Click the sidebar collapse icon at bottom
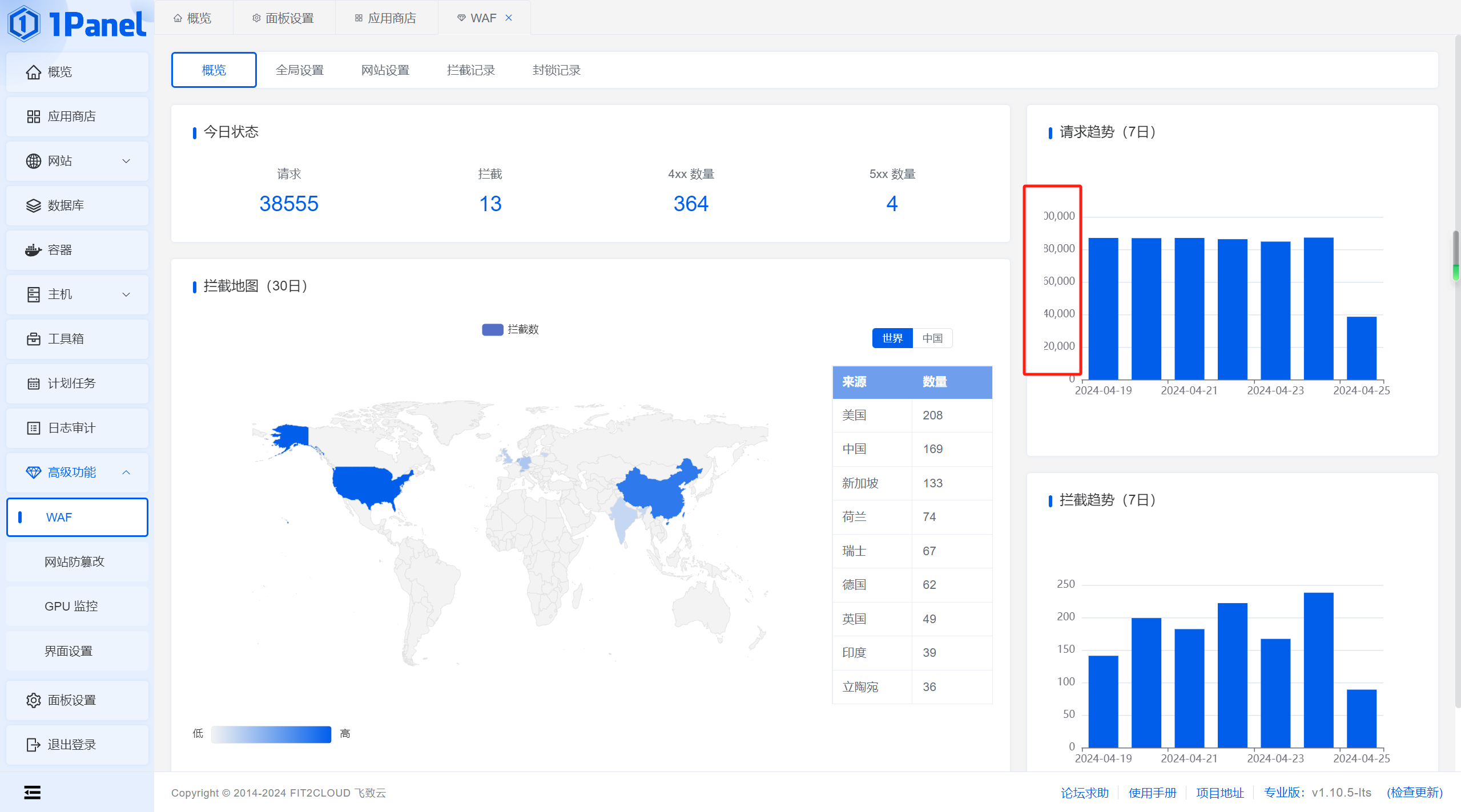Screen dimensions: 1461x812 (x=33, y=792)
